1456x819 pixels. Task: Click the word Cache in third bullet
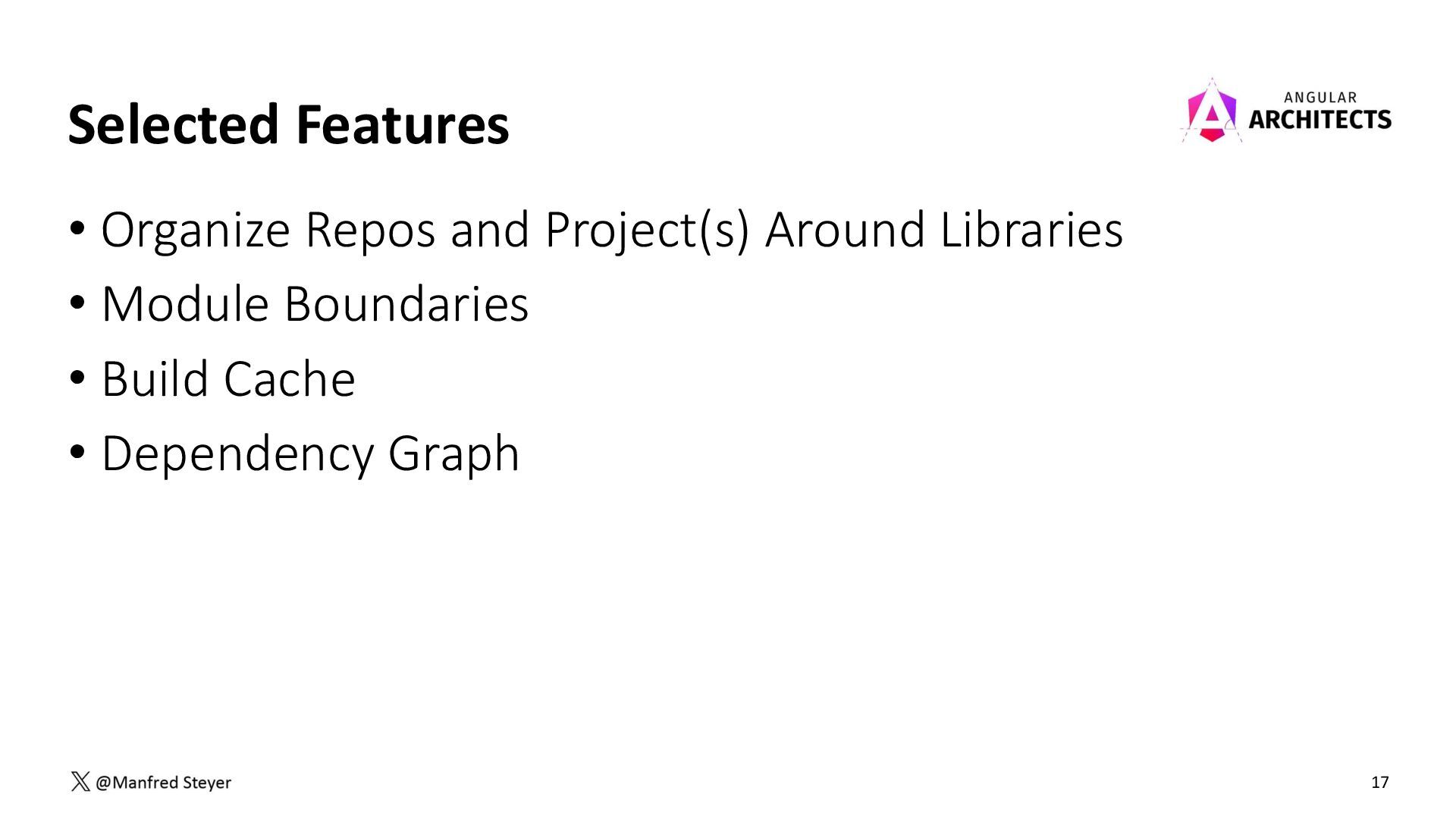tap(289, 378)
